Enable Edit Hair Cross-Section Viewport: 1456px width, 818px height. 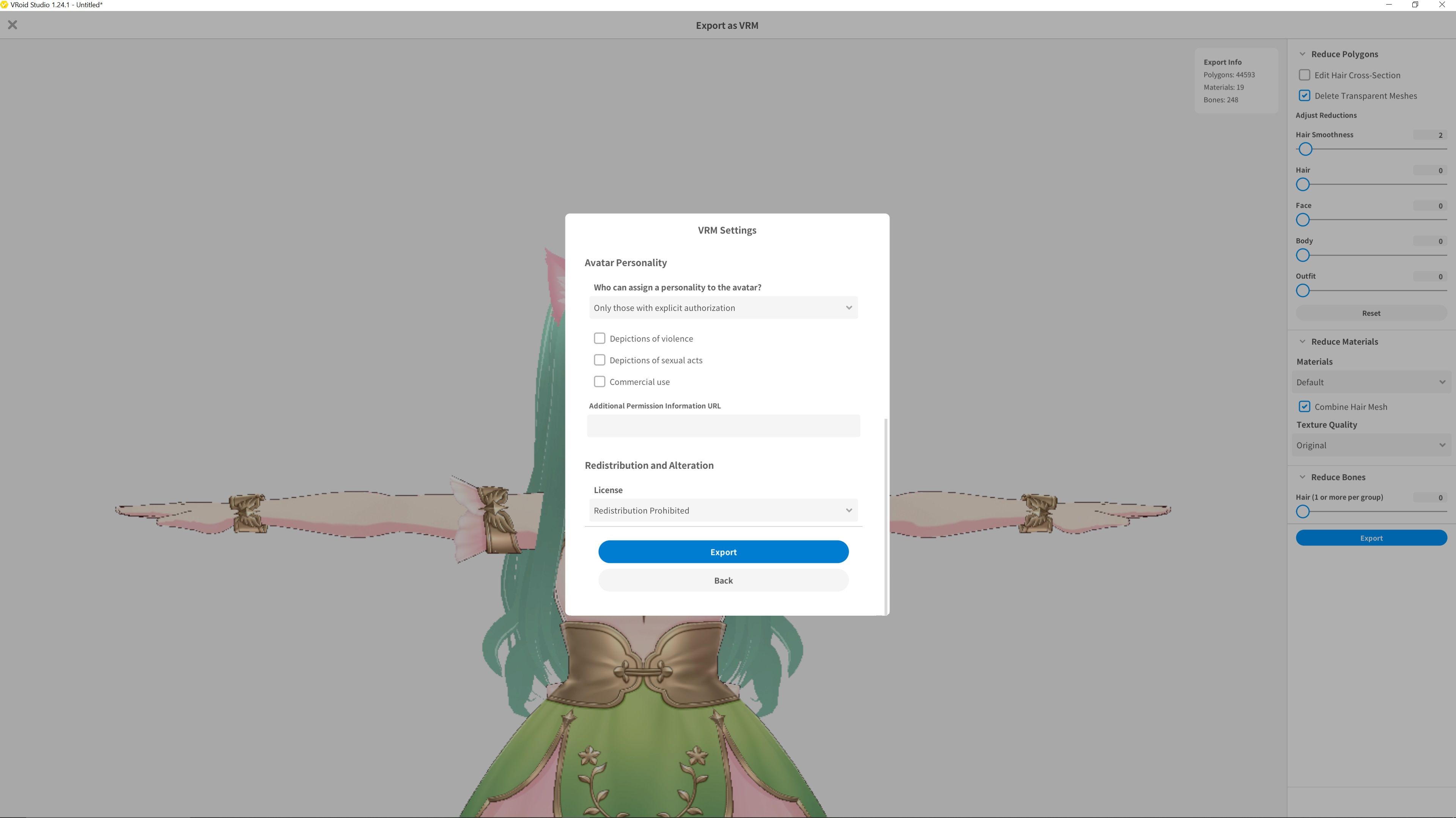[x=1305, y=75]
